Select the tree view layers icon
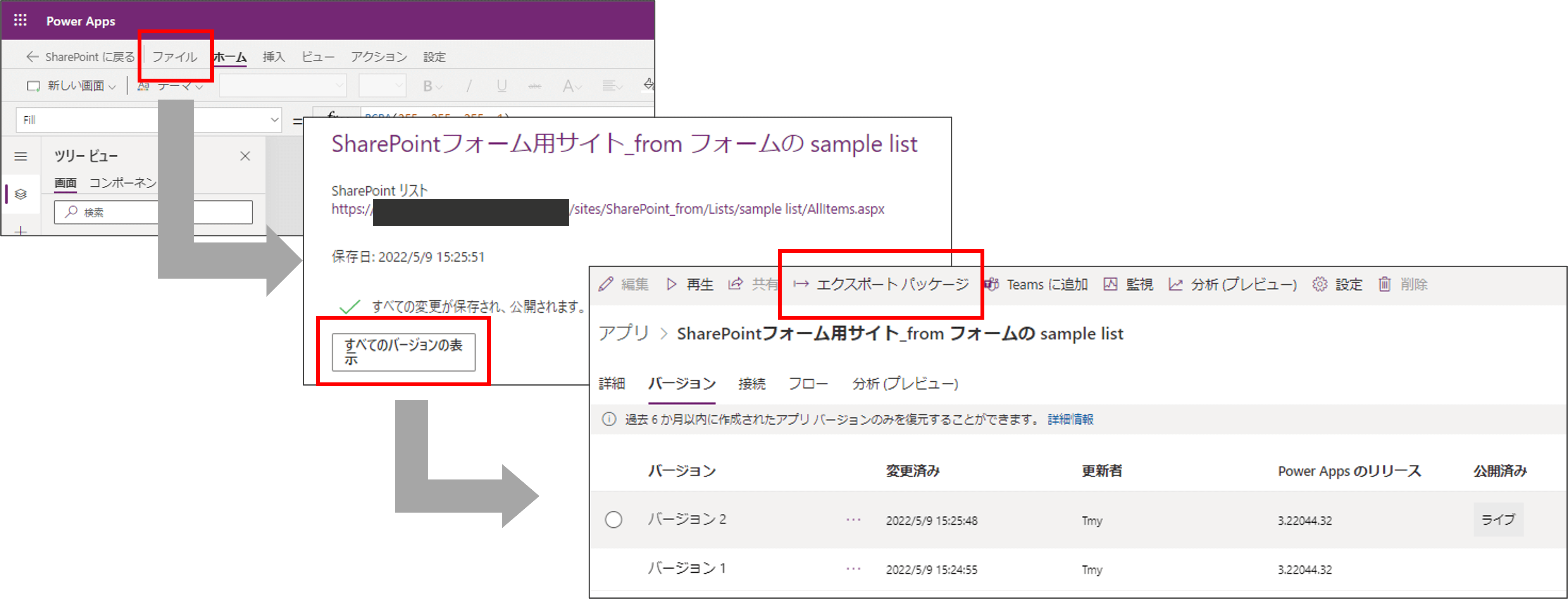 [21, 194]
